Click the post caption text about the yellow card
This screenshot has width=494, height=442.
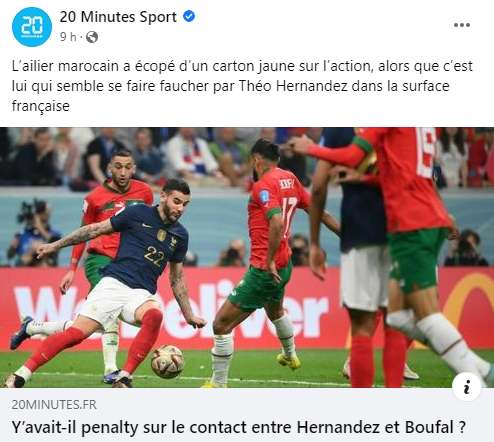(x=242, y=86)
